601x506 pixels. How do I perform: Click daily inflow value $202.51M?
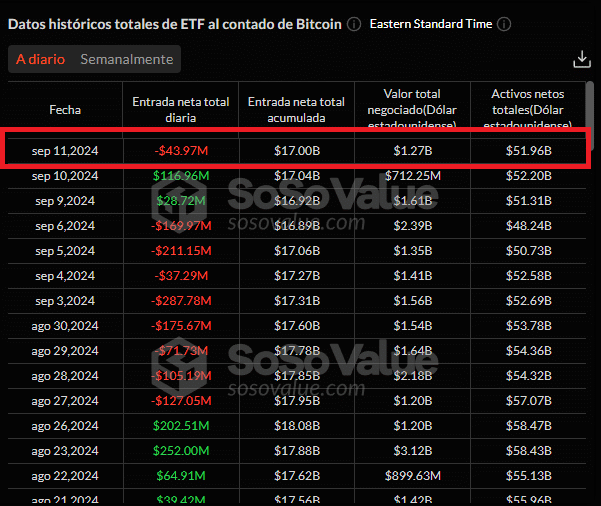coord(181,426)
